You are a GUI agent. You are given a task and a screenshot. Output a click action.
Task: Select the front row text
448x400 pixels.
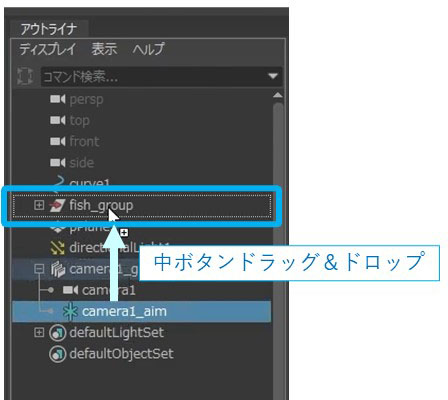[84, 141]
